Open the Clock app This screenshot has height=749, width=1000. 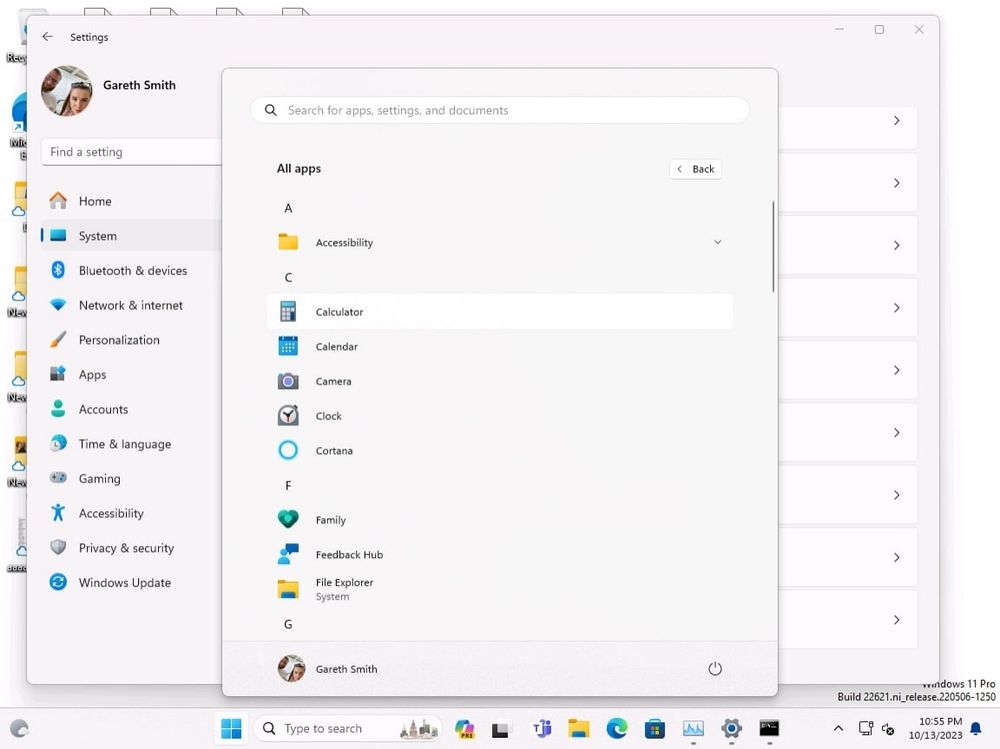499,416
